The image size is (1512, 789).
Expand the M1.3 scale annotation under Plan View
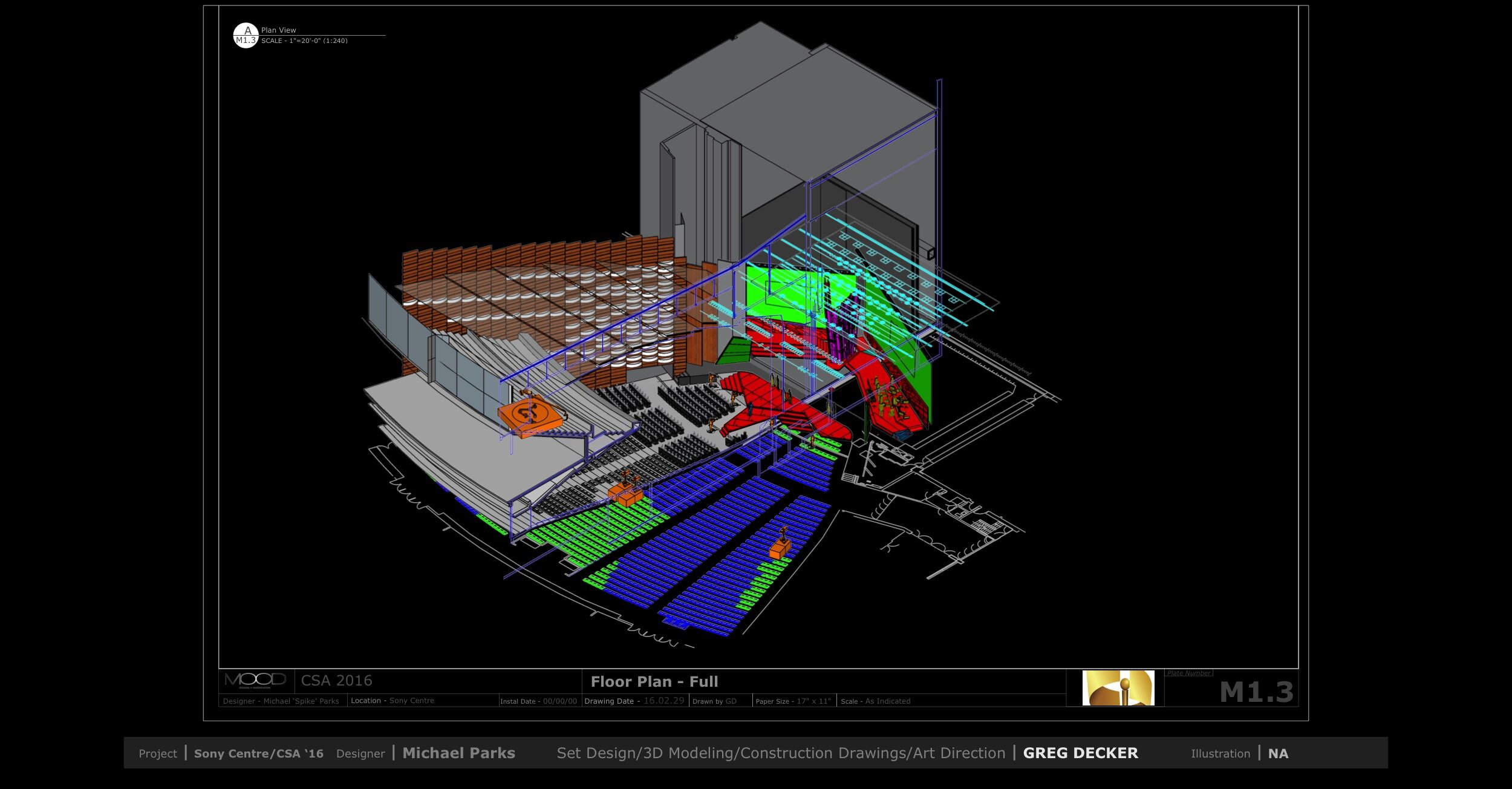point(246,41)
